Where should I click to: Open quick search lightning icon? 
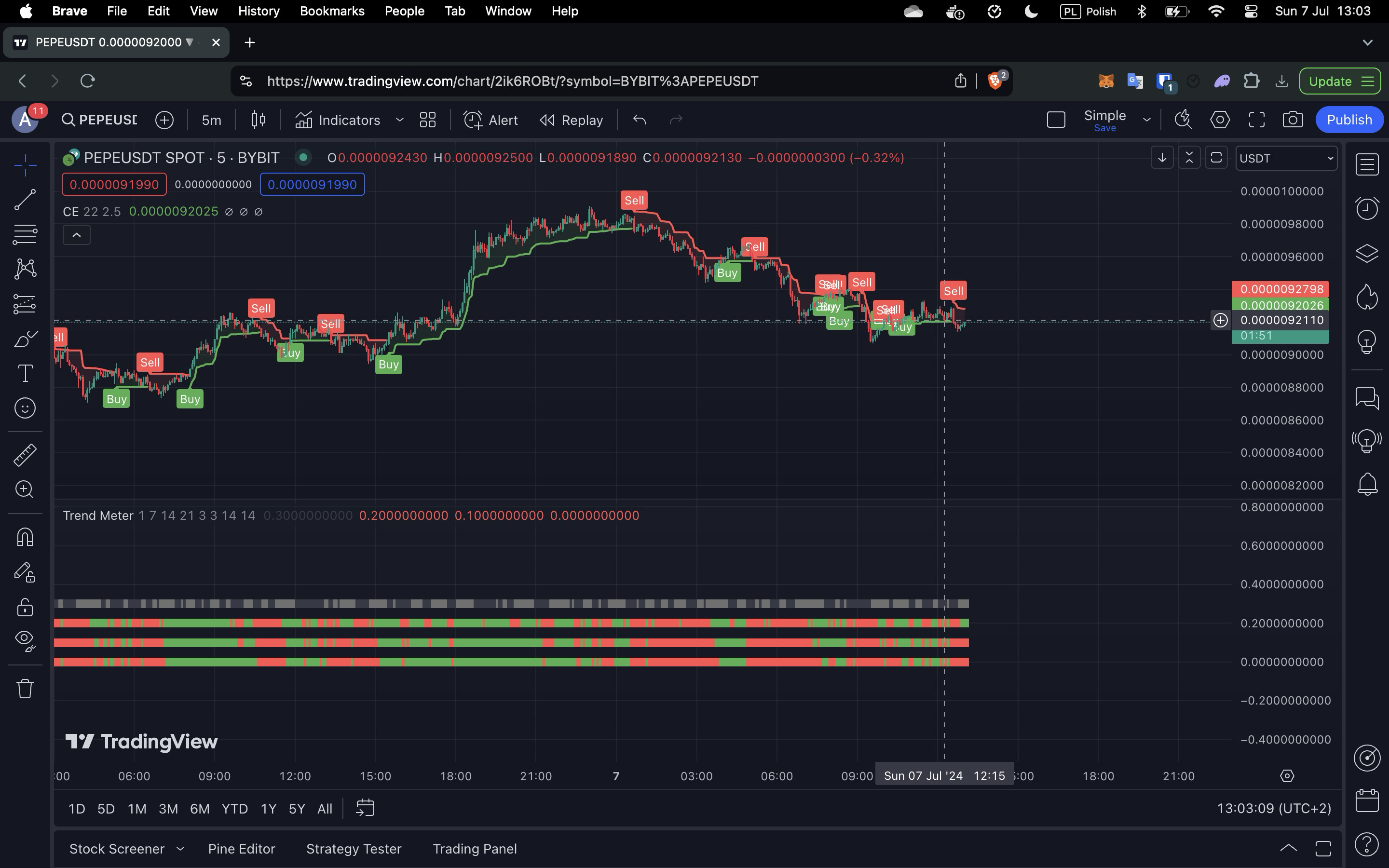pos(1183,120)
